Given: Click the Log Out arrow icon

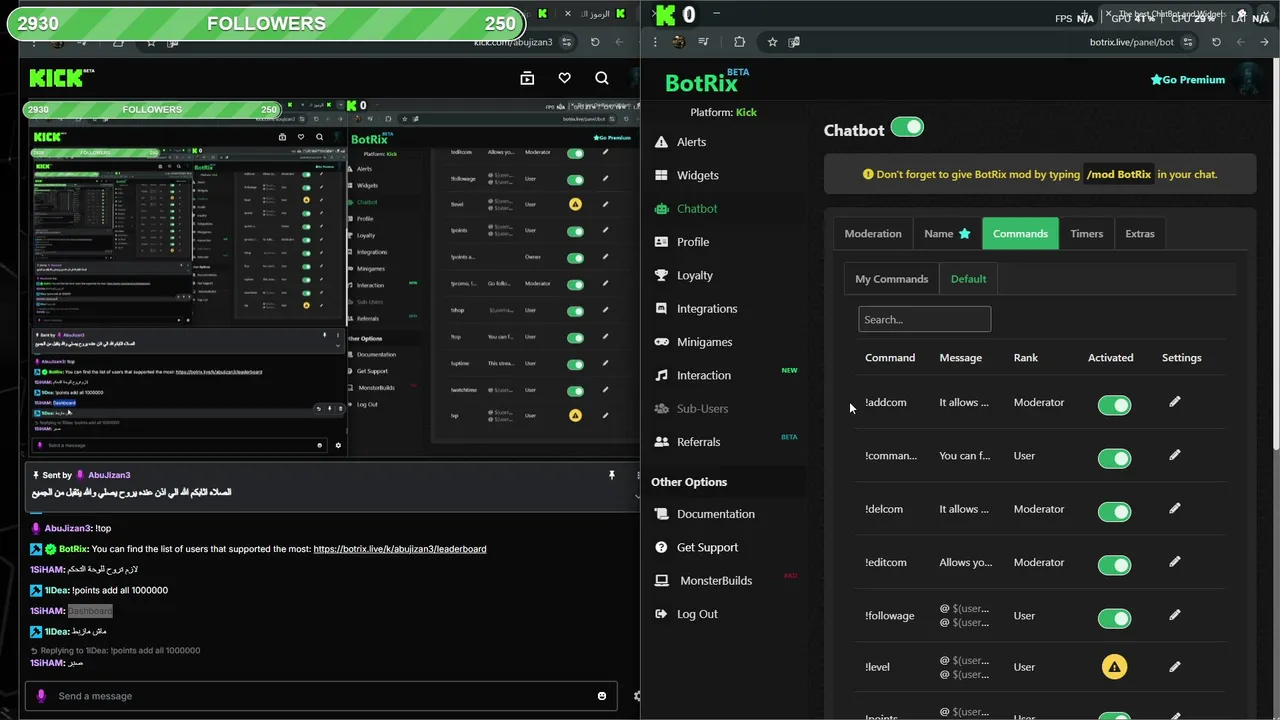Looking at the screenshot, I should (661, 614).
